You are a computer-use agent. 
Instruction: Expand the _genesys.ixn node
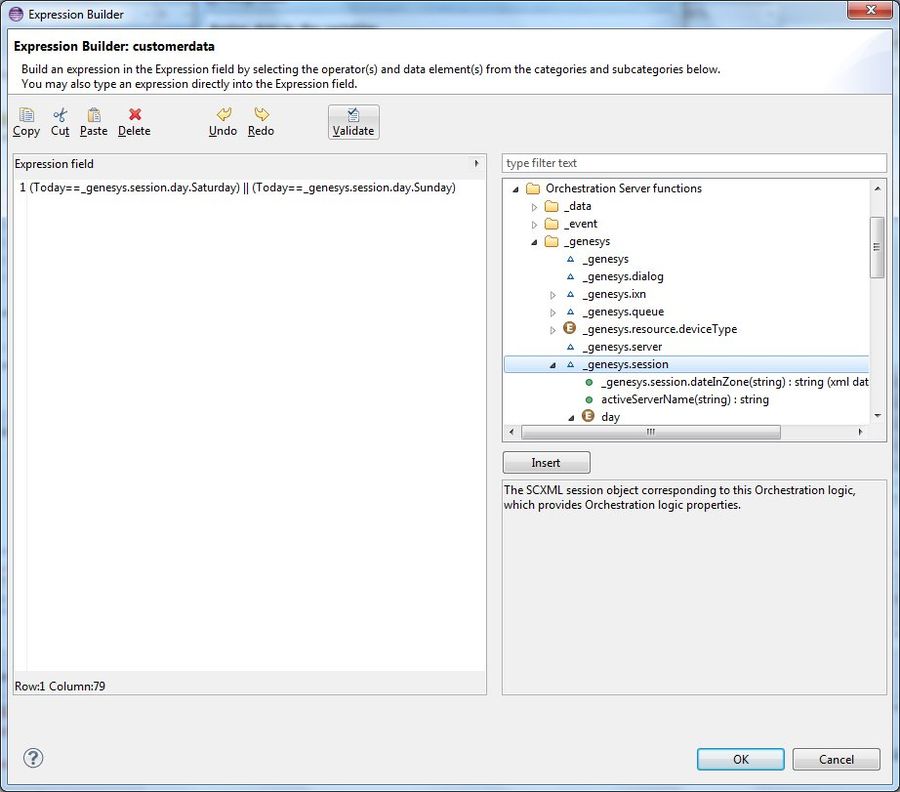[553, 295]
